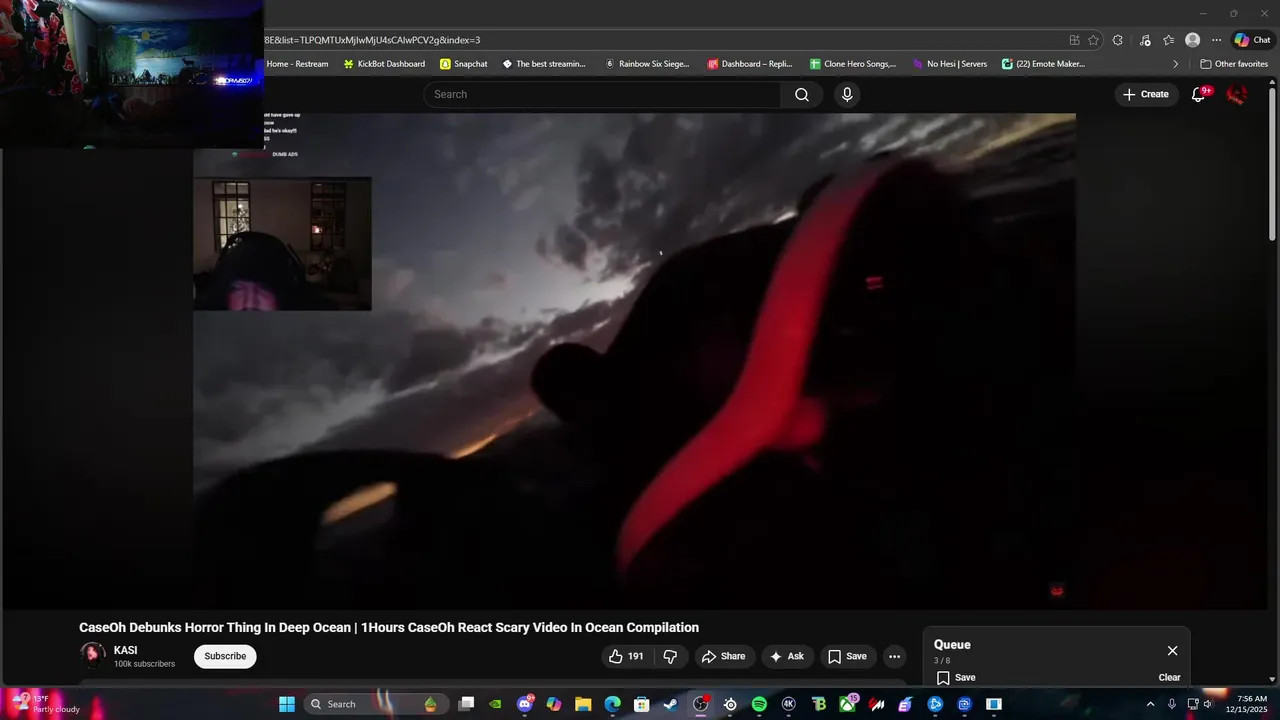Open Microsoft Store from the taskbar

click(x=642, y=704)
